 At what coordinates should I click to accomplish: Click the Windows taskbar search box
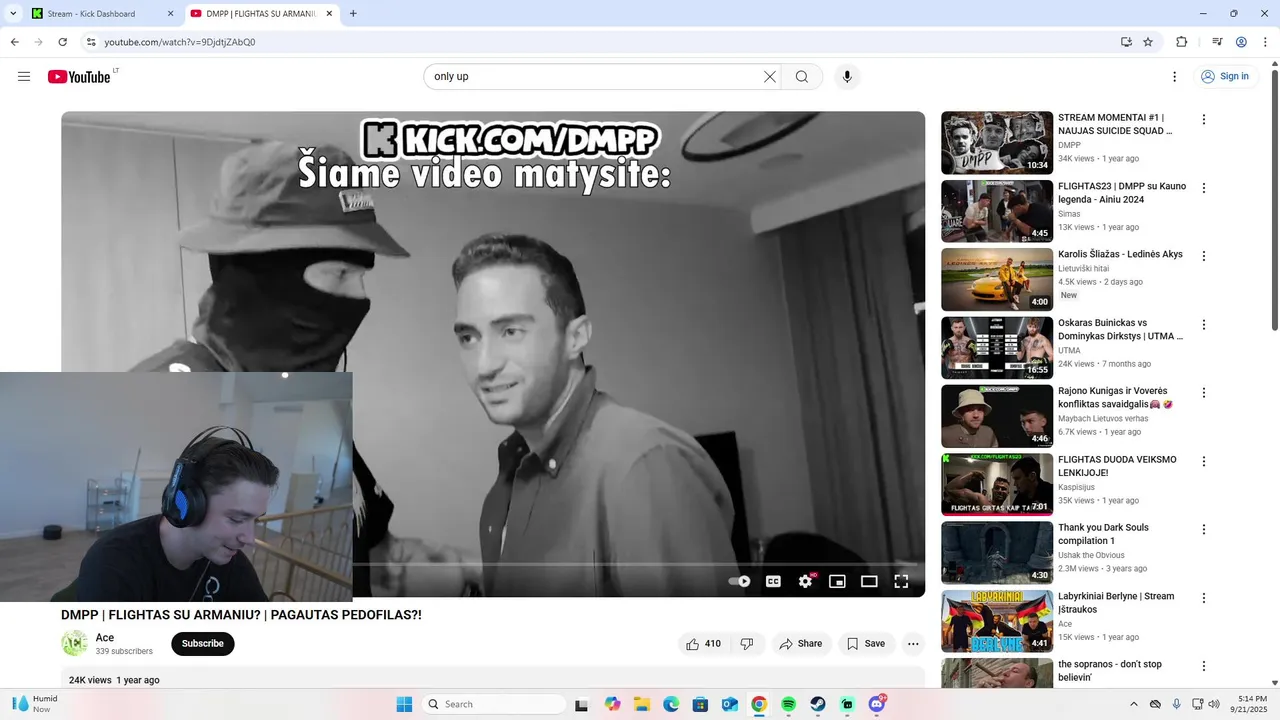pos(494,704)
